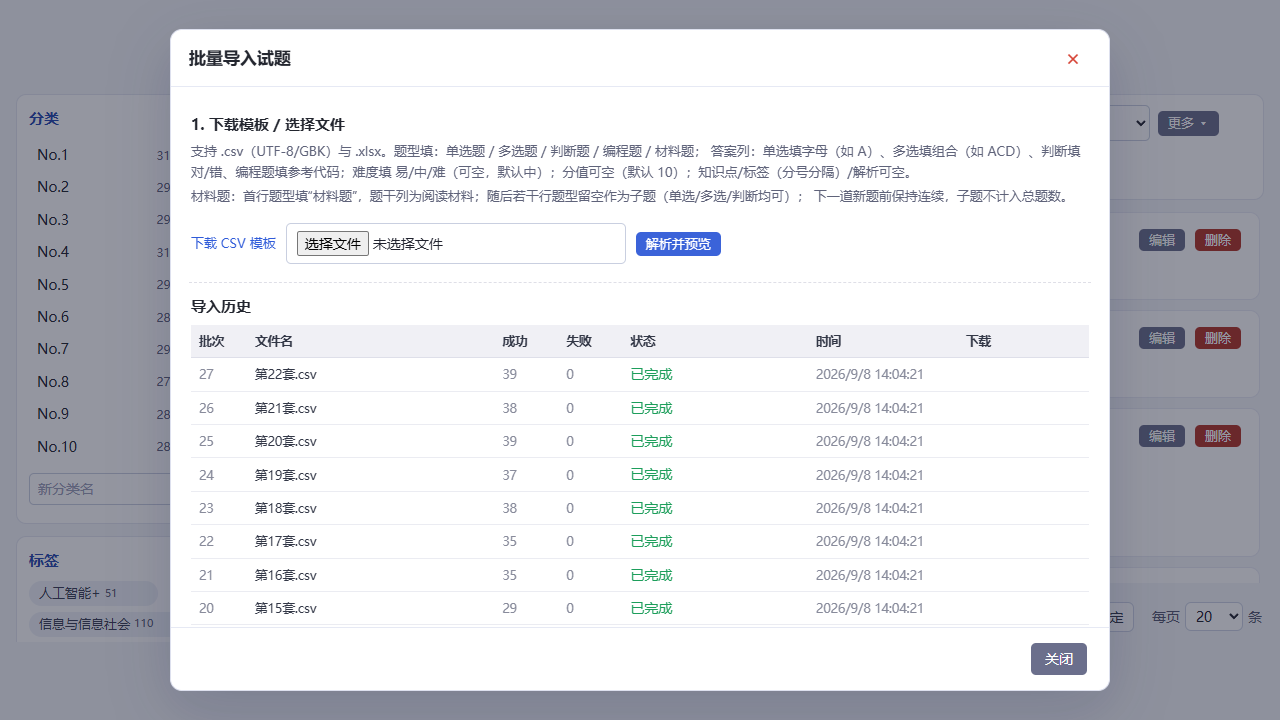
Task: Click the 下载 column header
Action: click(978, 341)
